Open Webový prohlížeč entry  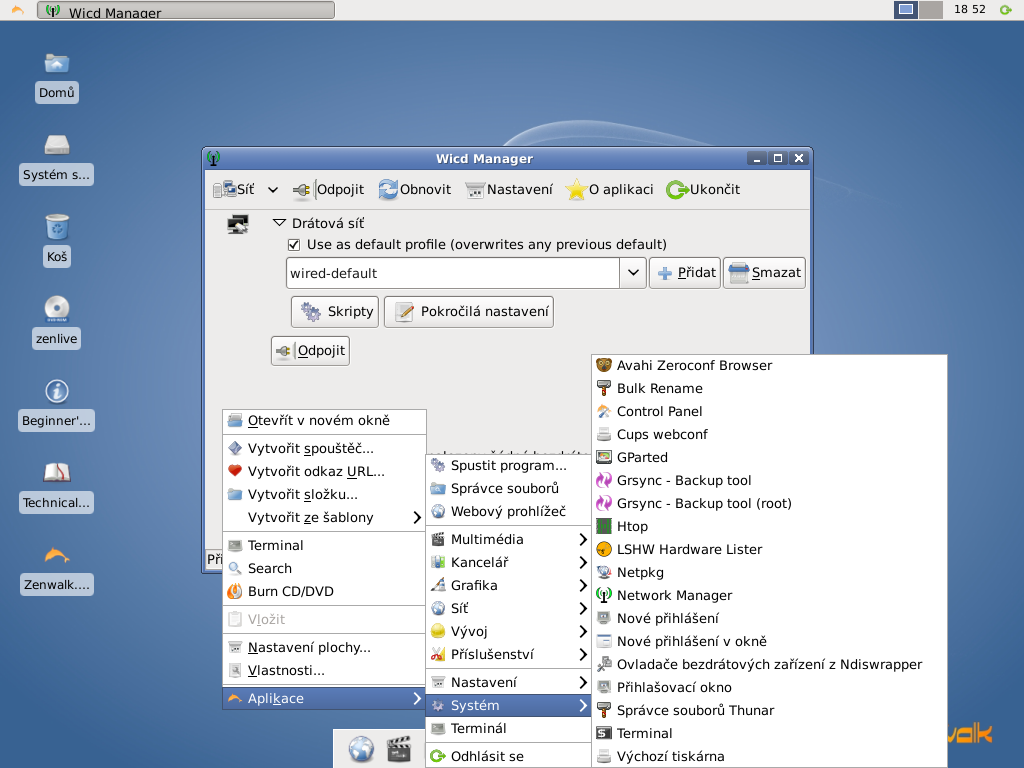click(x=509, y=511)
